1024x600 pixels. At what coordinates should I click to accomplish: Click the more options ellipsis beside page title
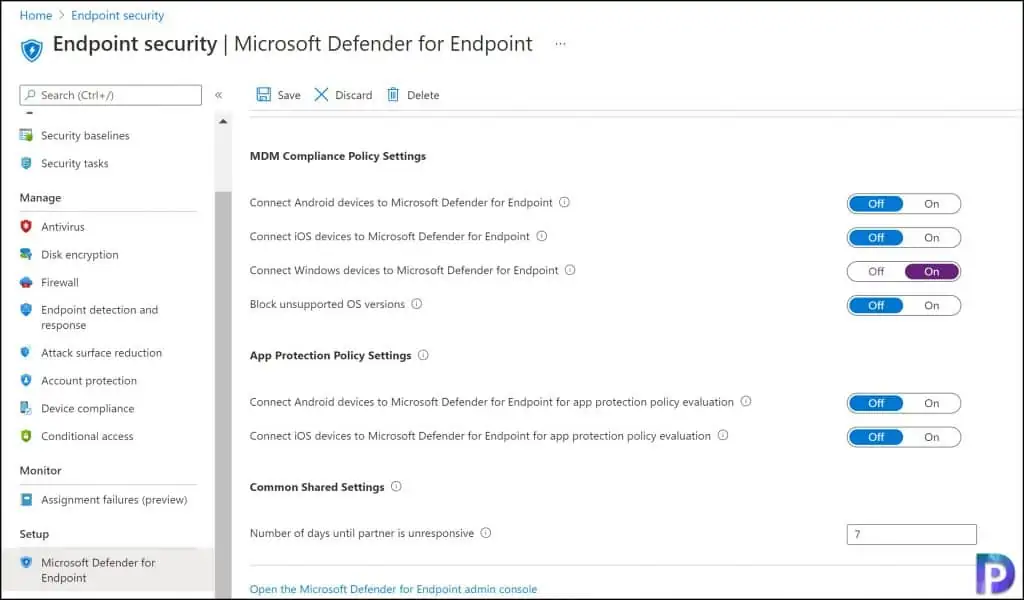[560, 44]
